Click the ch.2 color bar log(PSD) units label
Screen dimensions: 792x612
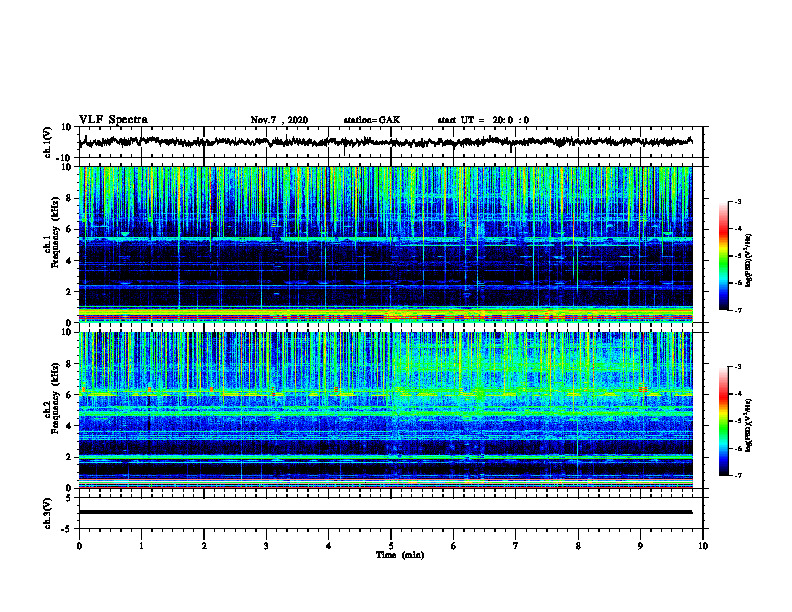pos(748,426)
